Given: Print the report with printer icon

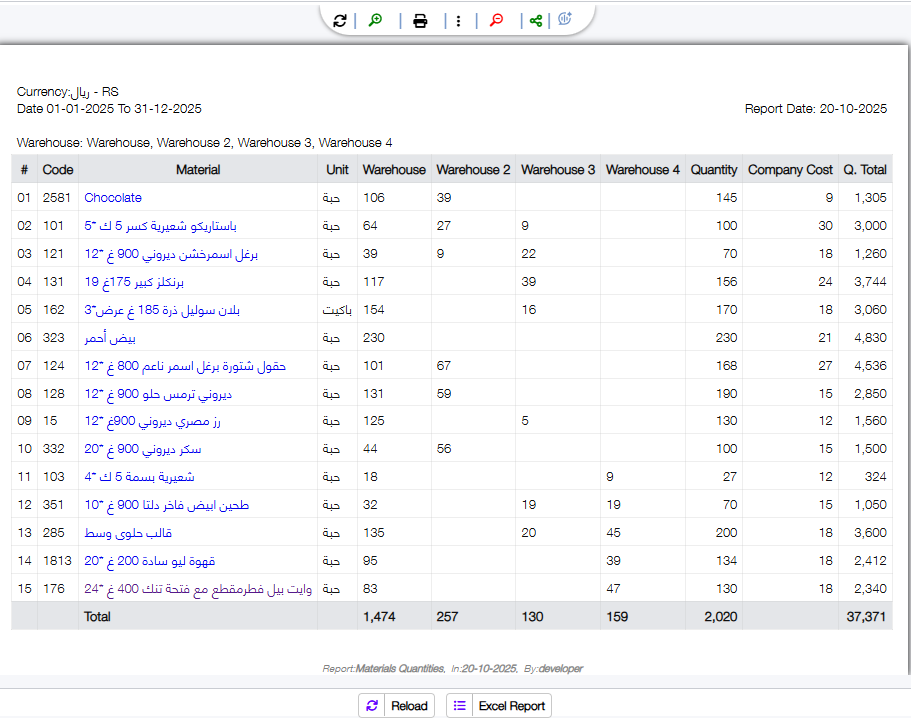Looking at the screenshot, I should [x=420, y=20].
